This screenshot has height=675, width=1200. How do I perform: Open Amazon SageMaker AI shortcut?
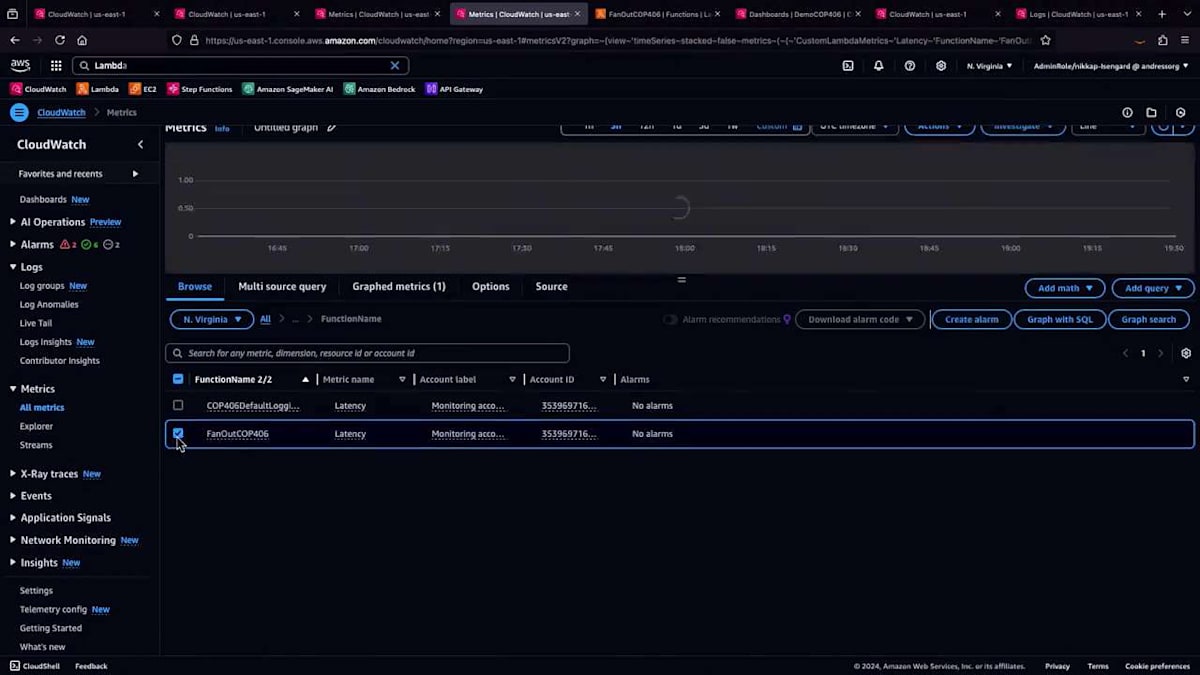(x=288, y=89)
